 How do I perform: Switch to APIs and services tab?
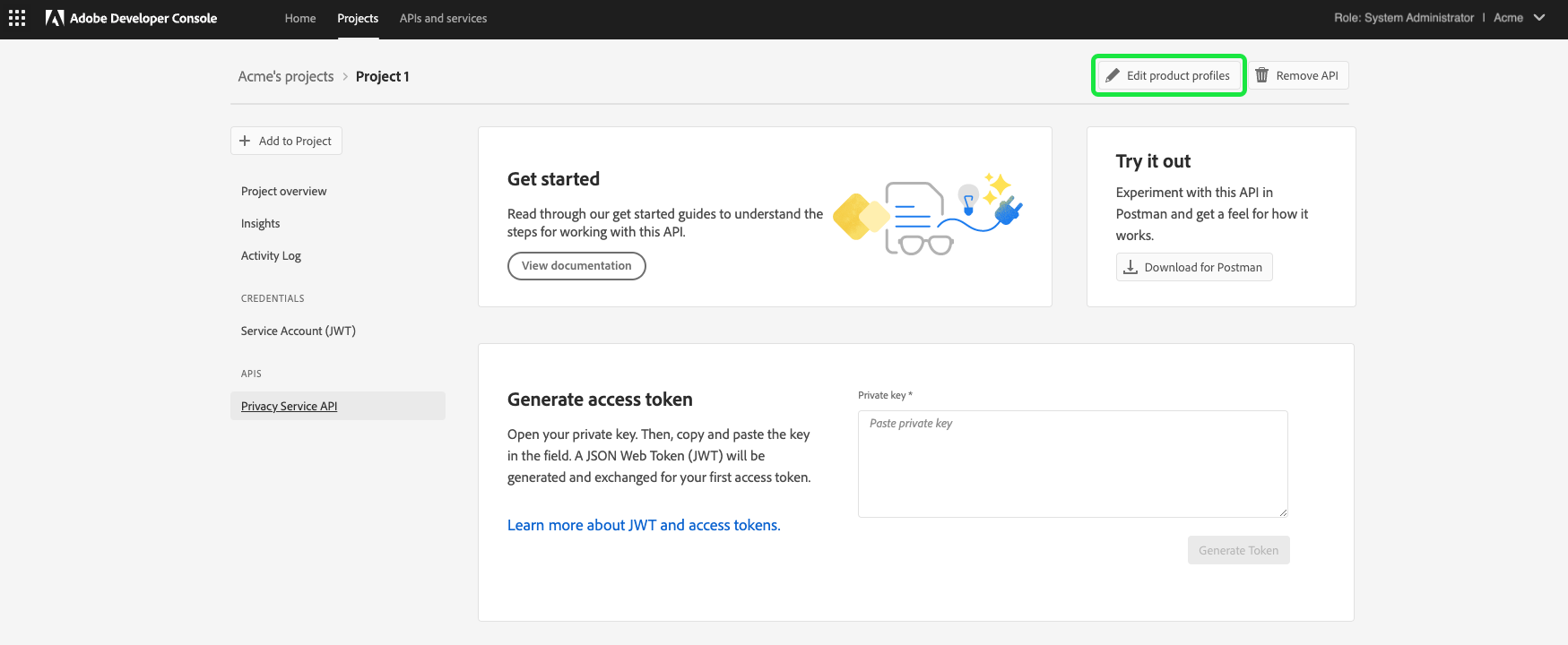click(x=443, y=18)
